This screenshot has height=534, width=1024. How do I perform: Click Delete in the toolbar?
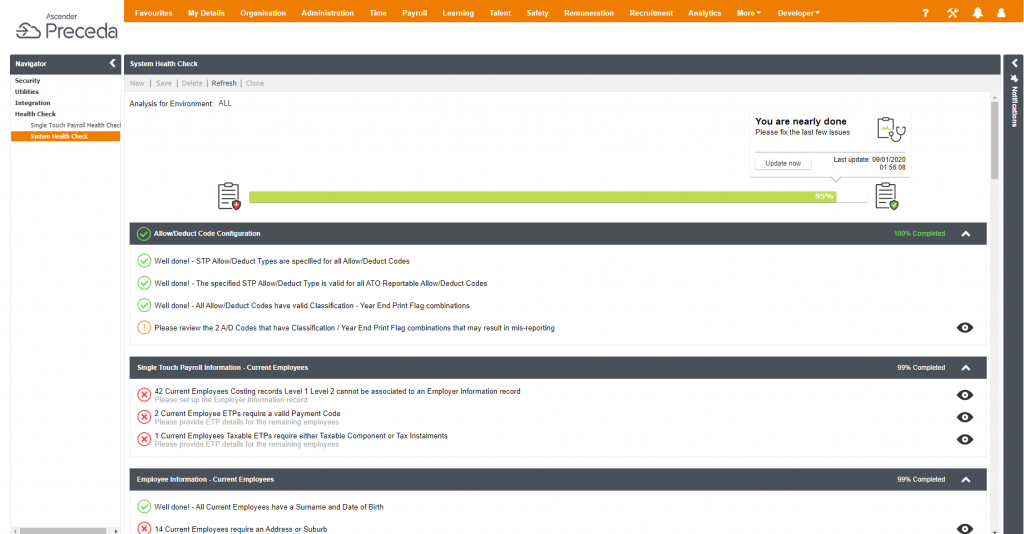192,83
